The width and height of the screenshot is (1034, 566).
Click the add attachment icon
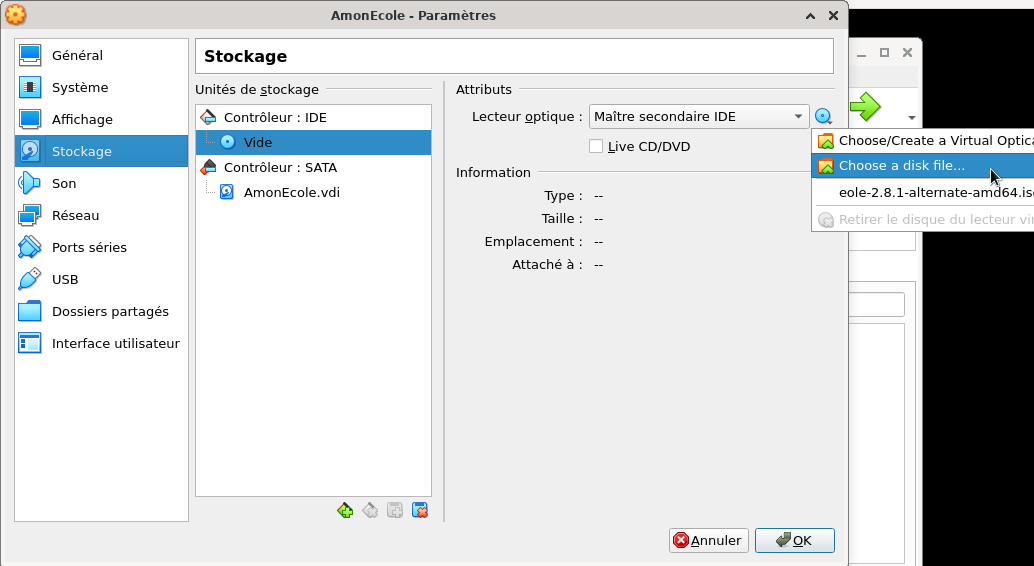[x=395, y=510]
